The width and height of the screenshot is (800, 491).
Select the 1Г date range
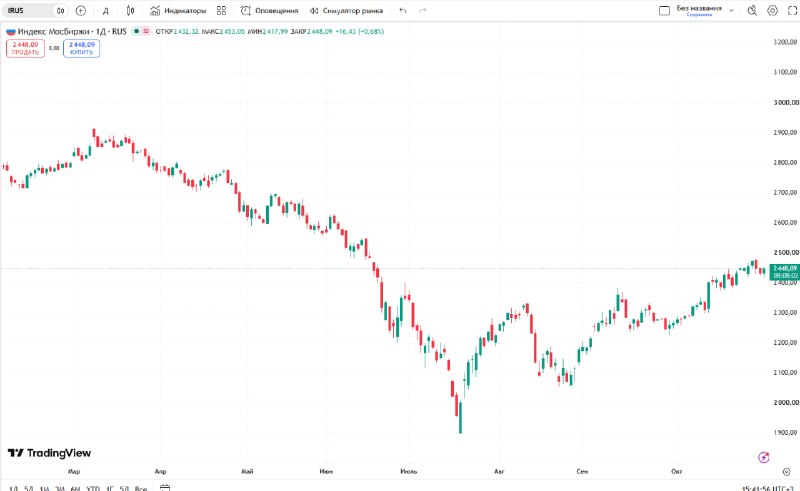click(110, 488)
